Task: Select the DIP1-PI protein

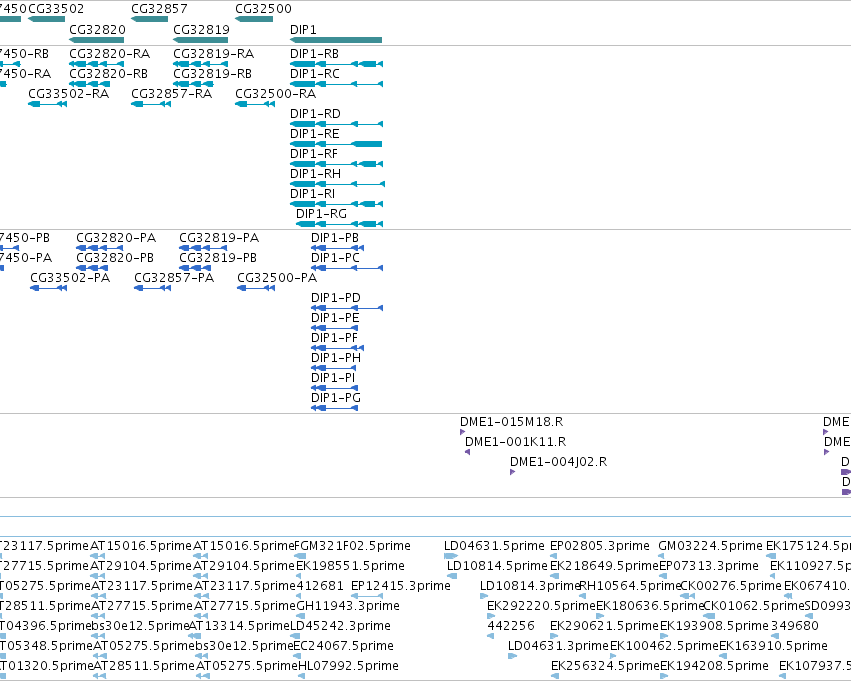Action: [334, 388]
